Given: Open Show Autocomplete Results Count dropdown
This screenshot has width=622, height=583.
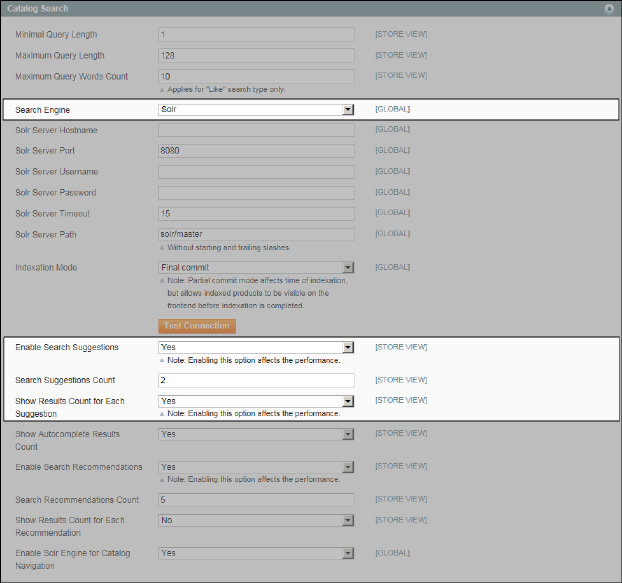Looking at the screenshot, I should [x=256, y=434].
